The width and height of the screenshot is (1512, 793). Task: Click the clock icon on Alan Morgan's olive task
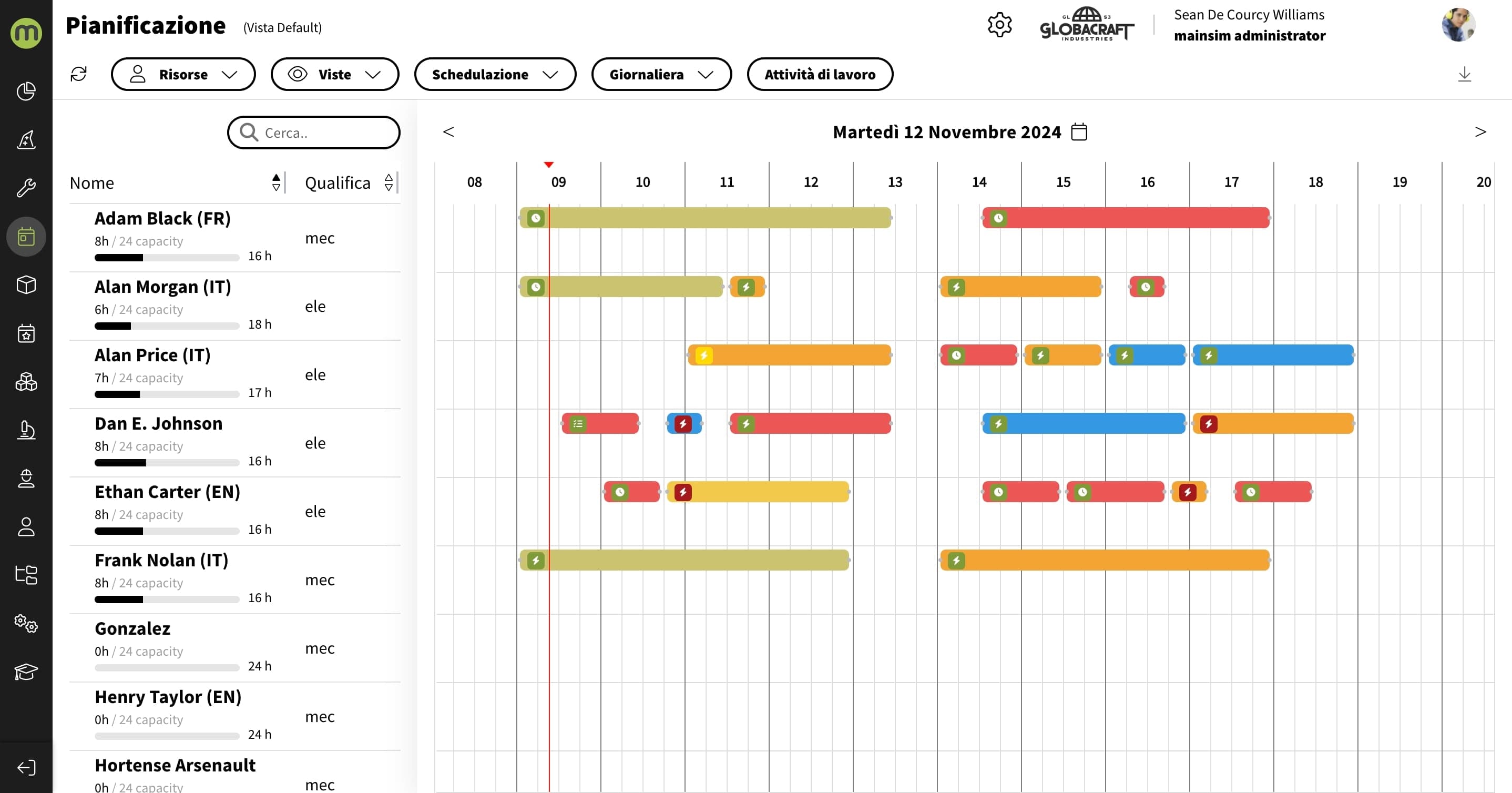tap(535, 287)
